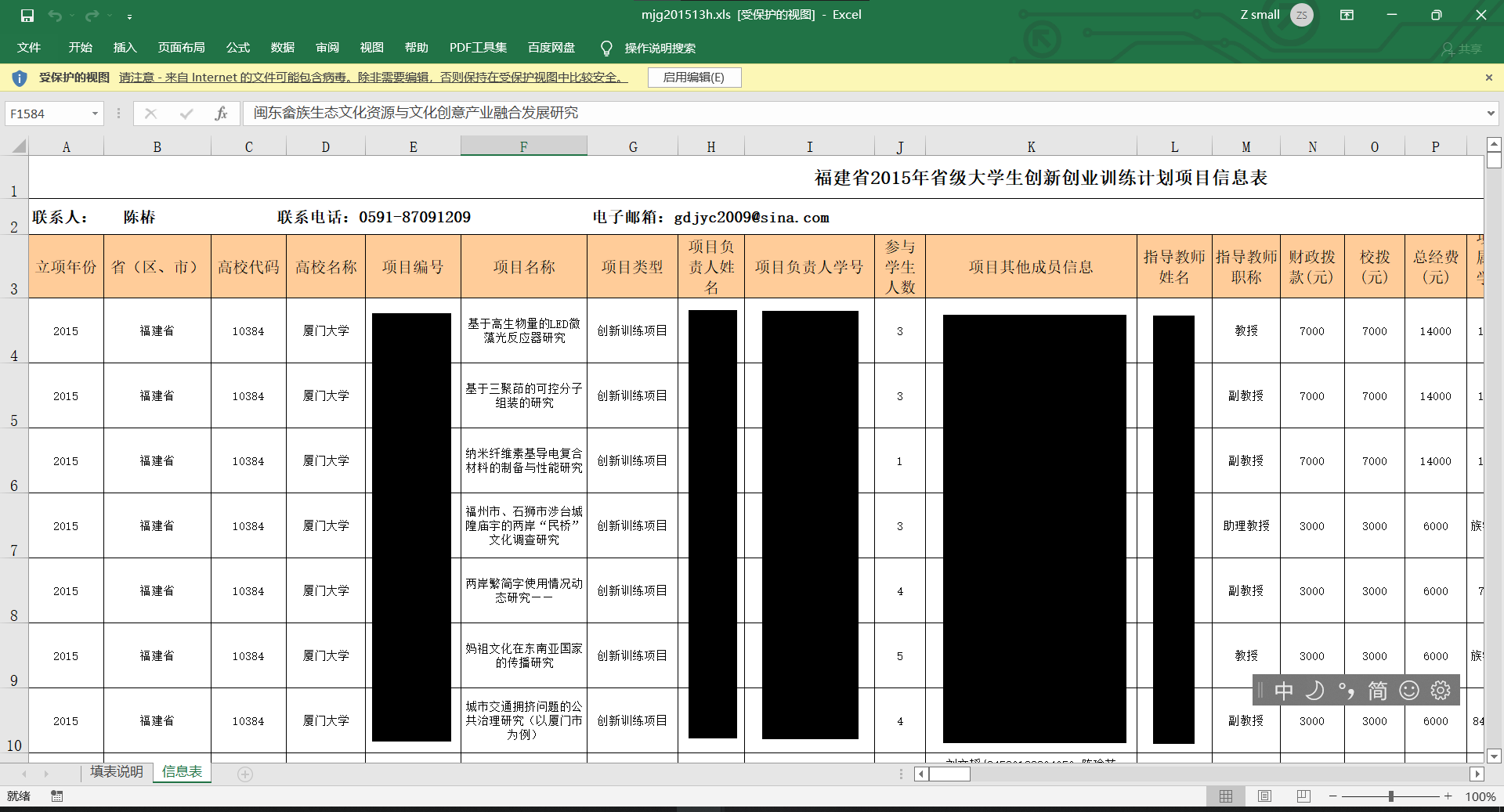Click the IME emoji smiley icon
The width and height of the screenshot is (1504, 812).
[x=1409, y=691]
